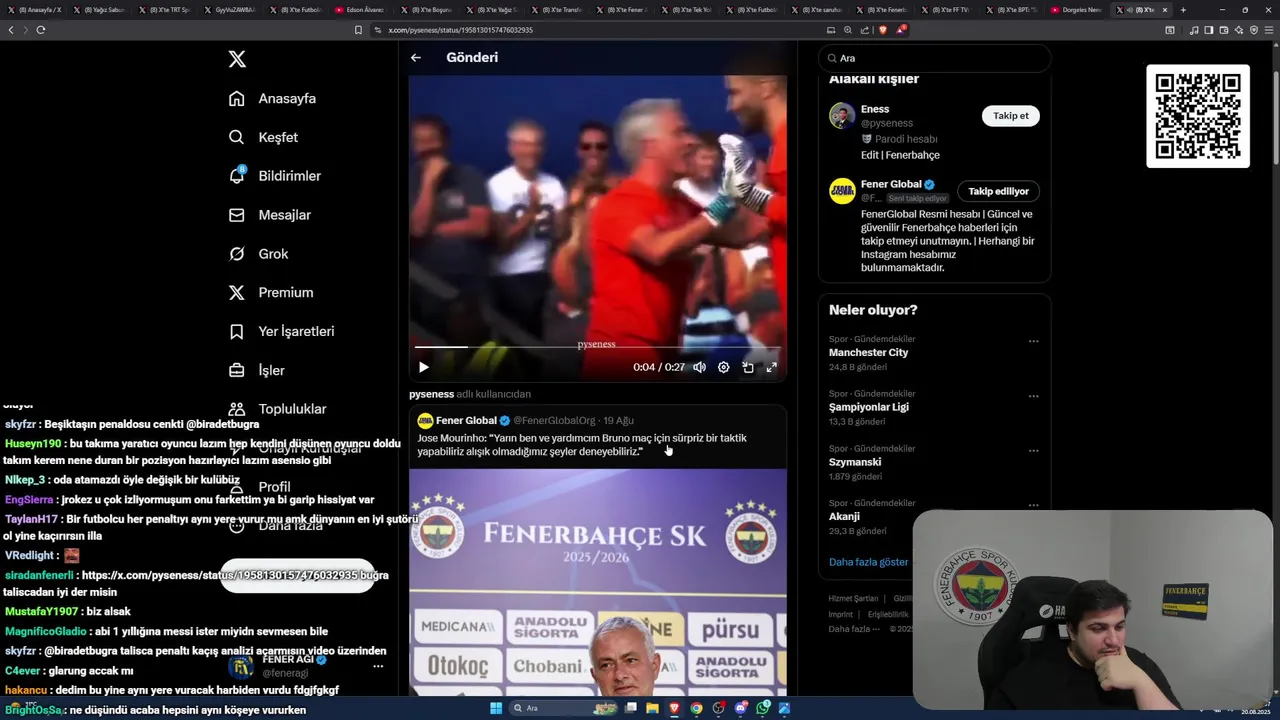
Task: Click the Ara search field on X
Action: [935, 58]
